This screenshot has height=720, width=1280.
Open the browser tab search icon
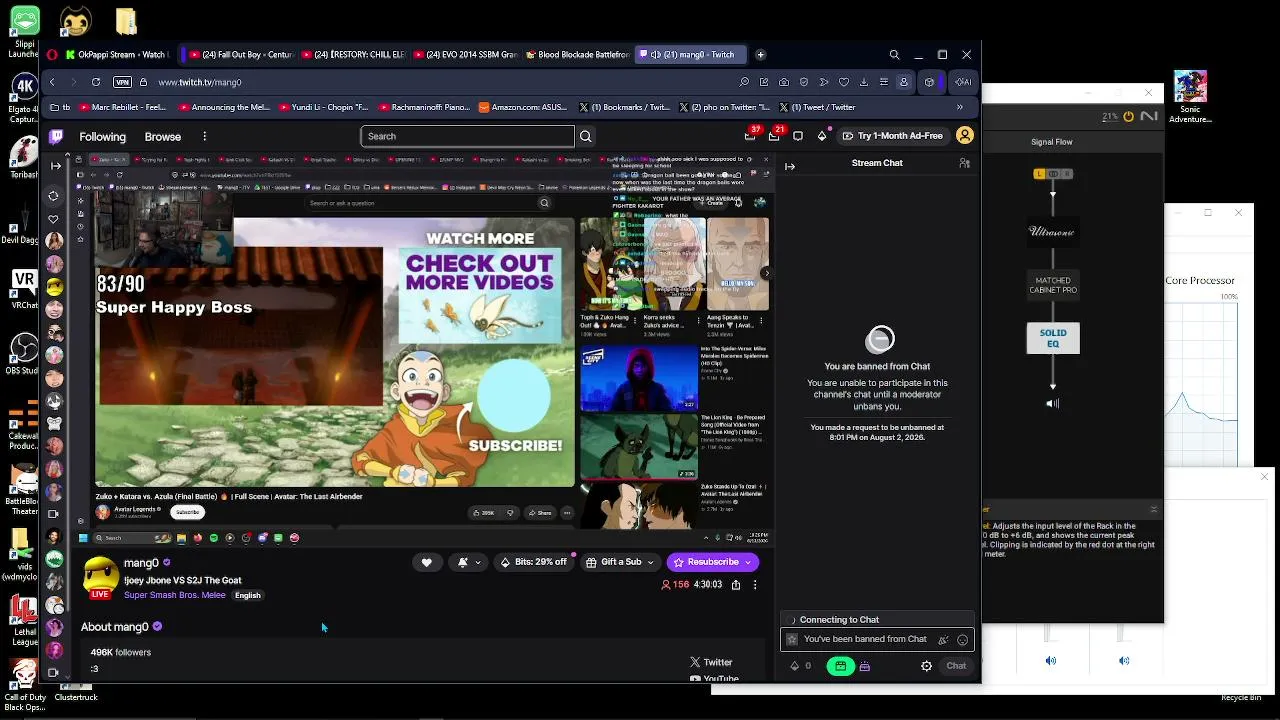tap(894, 55)
